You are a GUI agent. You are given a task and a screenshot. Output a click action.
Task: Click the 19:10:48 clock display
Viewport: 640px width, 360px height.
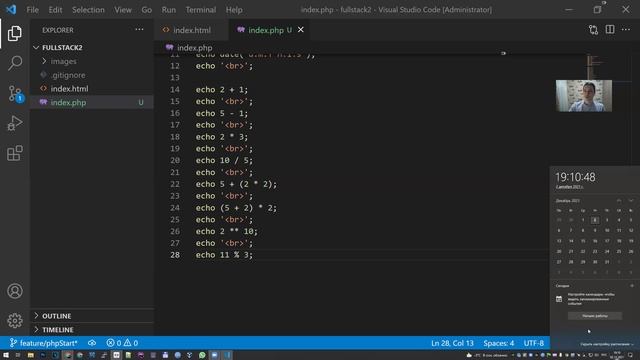pos(575,177)
